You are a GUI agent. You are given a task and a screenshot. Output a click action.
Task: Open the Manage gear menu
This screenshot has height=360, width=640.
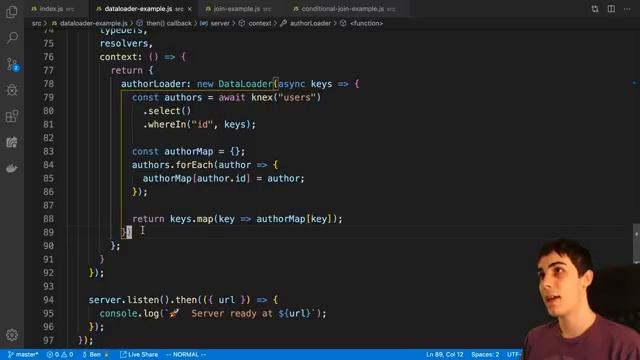point(12,335)
